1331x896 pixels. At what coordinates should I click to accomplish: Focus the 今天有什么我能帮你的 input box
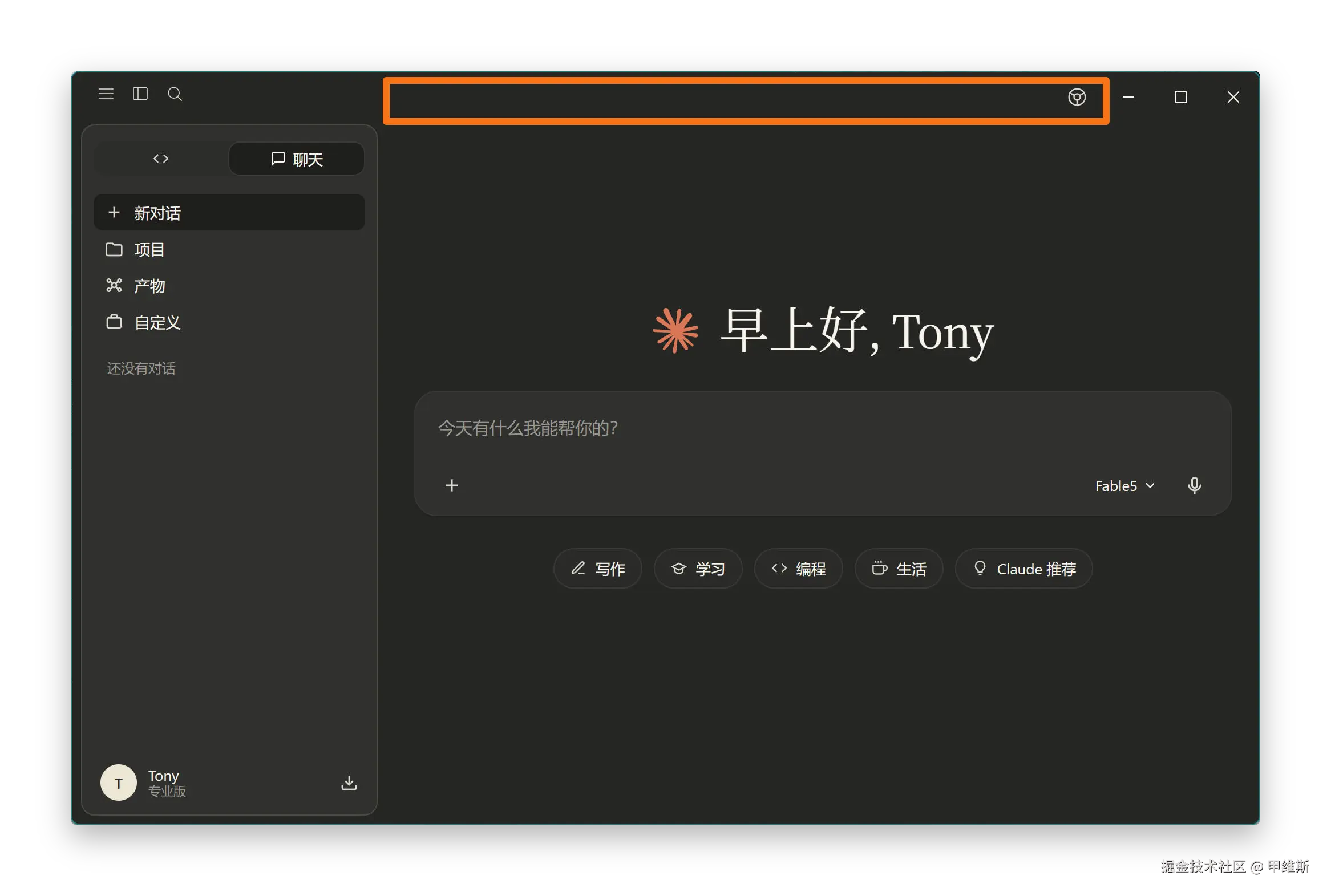point(823,428)
